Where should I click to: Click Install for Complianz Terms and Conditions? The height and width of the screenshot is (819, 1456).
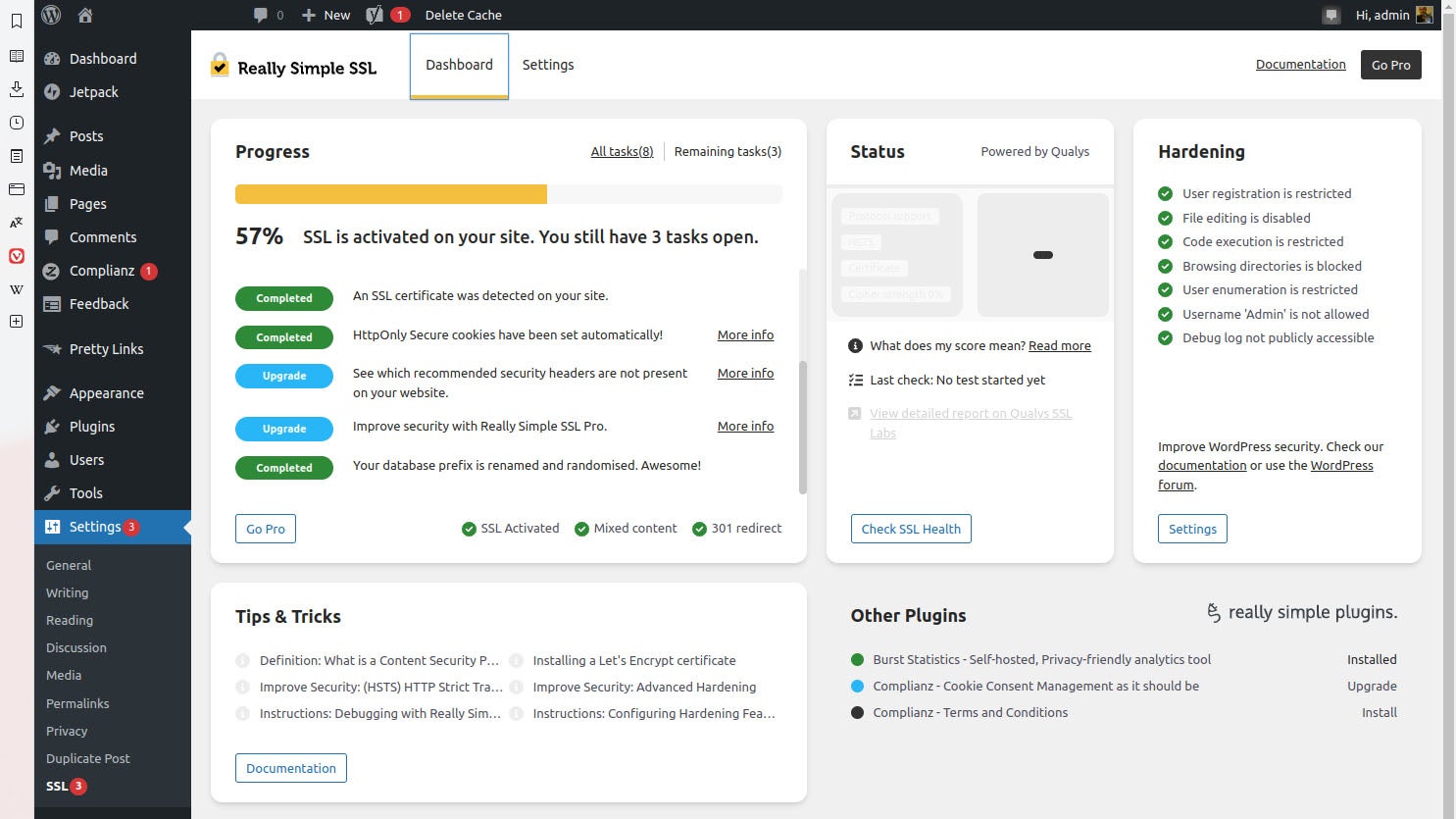coord(1379,712)
